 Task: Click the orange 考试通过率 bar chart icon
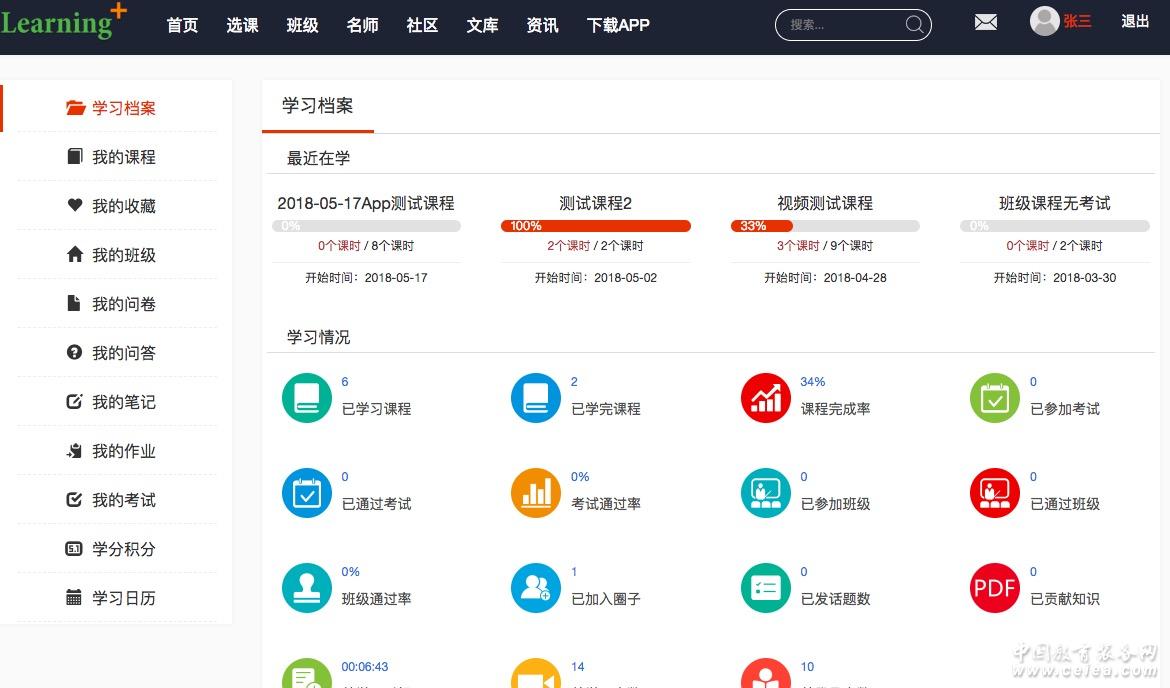coord(536,493)
